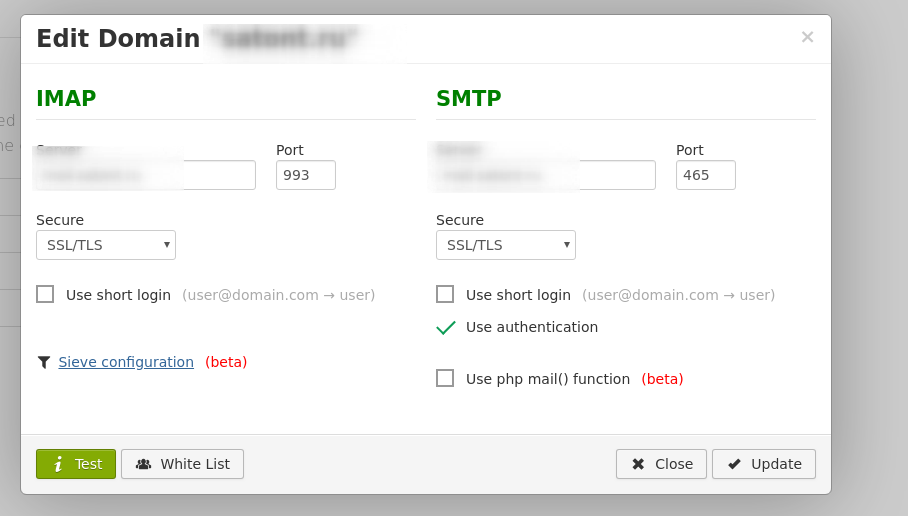908x516 pixels.
Task: Click the White List people icon
Action: (x=144, y=464)
